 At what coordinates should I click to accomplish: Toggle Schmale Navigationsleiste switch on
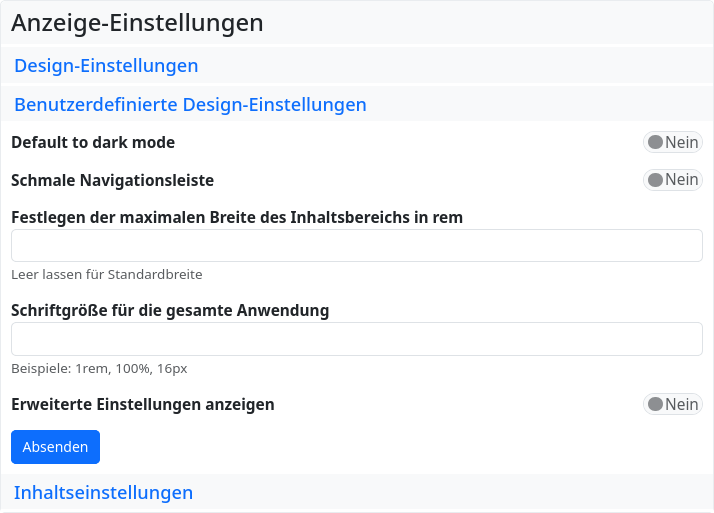point(672,180)
